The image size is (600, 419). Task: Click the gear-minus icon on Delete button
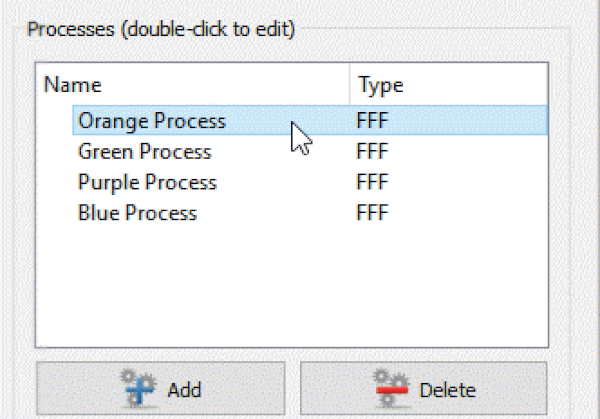[391, 388]
